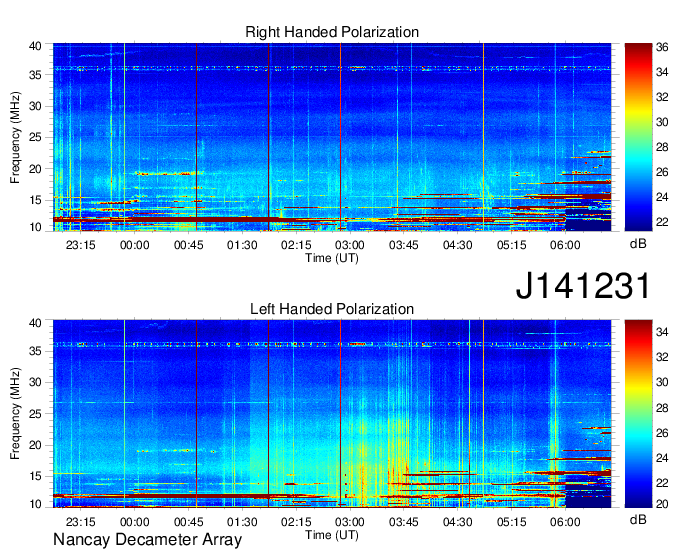This screenshot has height=552, width=680.
Task: Click the Right Handed spectrogram plot area
Action: [332, 137]
